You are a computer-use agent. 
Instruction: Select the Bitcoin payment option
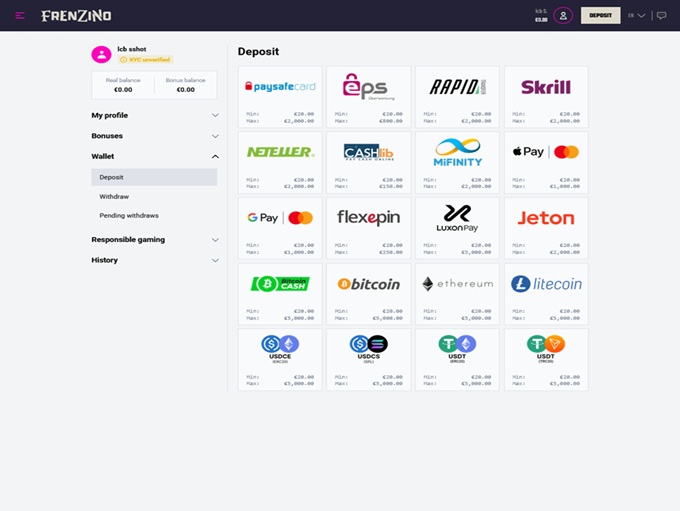click(x=369, y=284)
